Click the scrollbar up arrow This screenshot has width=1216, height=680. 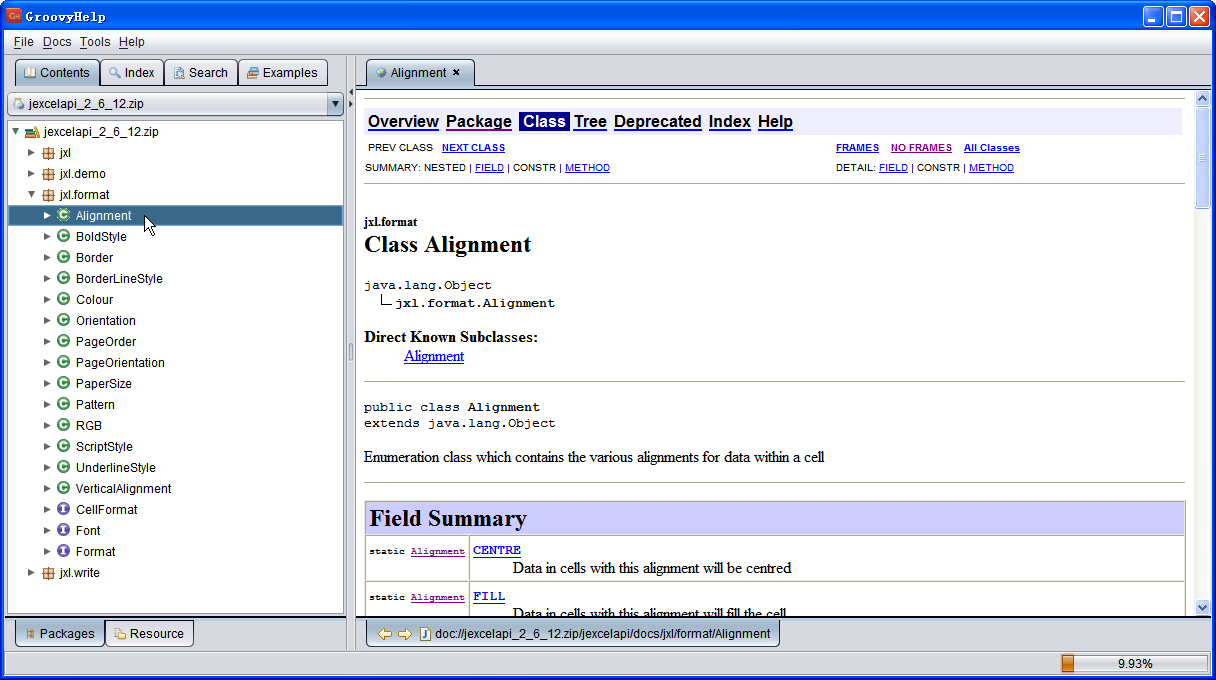tap(1203, 99)
